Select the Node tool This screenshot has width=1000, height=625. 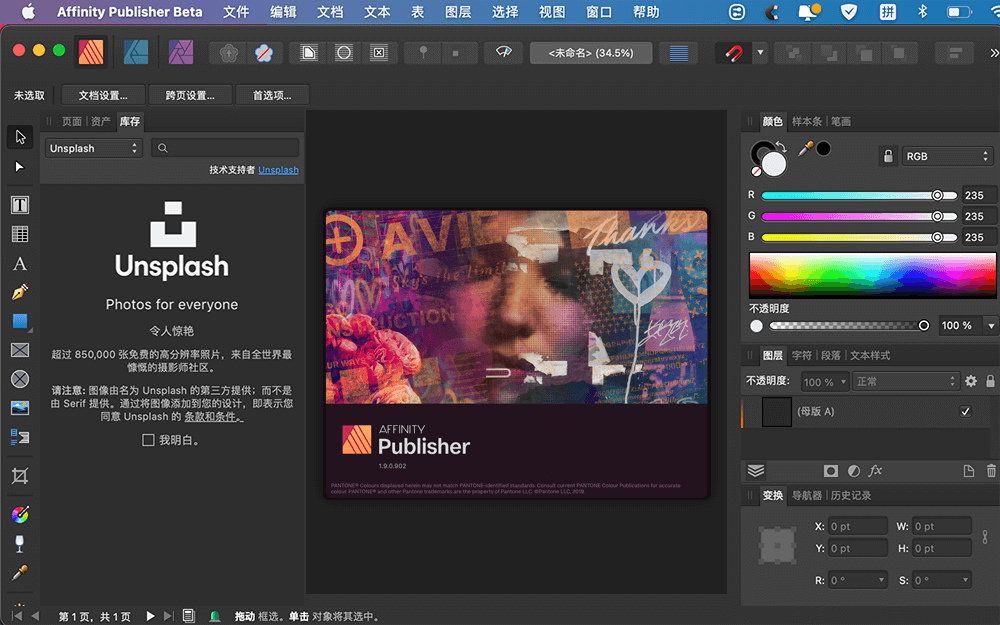click(x=20, y=167)
